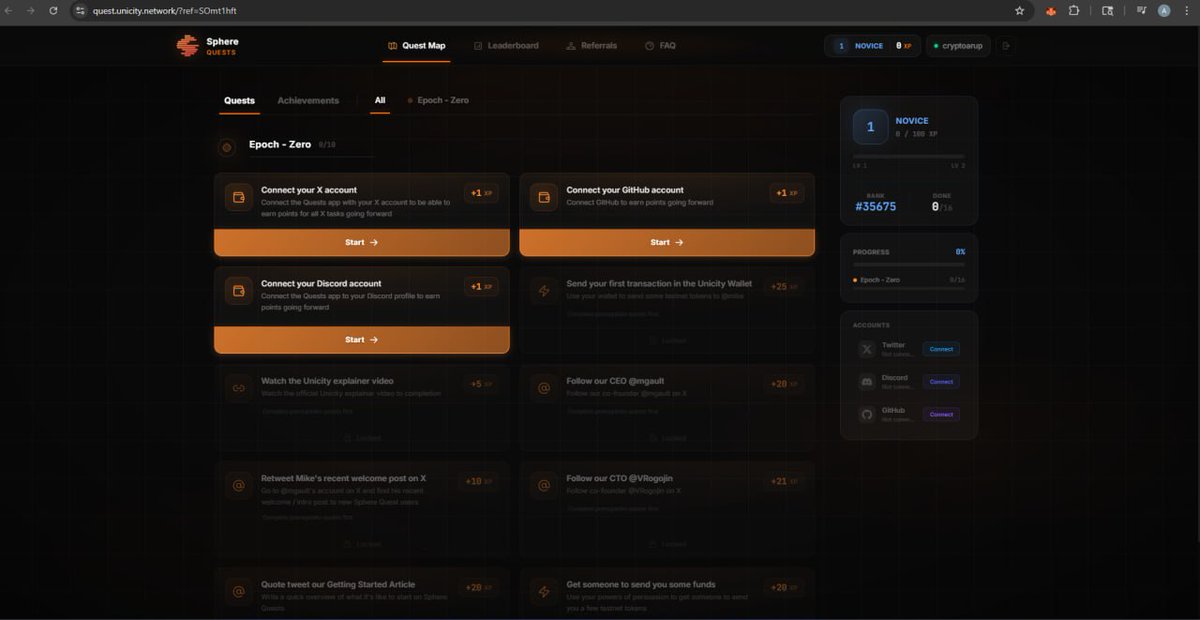Open the orange fox extension icon

click(1051, 11)
